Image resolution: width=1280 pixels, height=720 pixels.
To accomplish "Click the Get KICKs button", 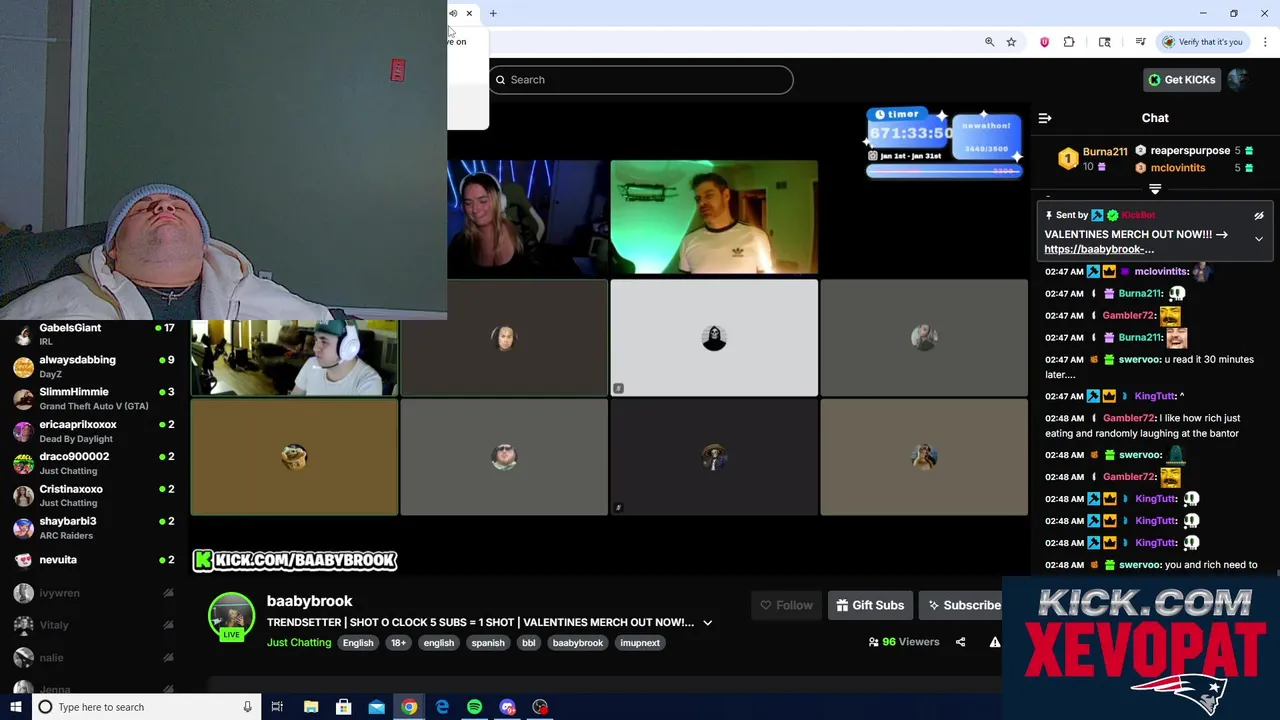I will click(x=1182, y=80).
